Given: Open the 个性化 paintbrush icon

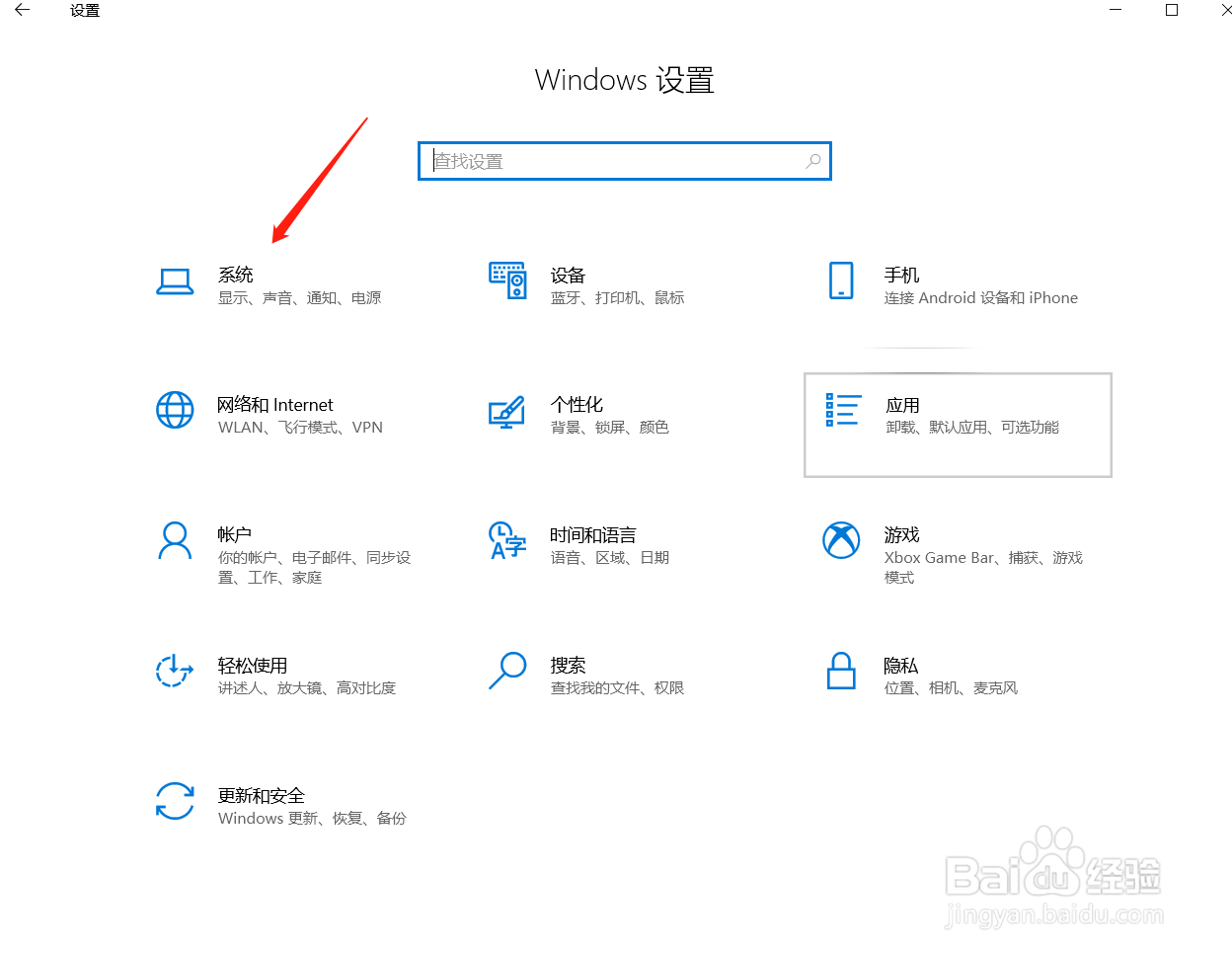Looking at the screenshot, I should [x=507, y=411].
